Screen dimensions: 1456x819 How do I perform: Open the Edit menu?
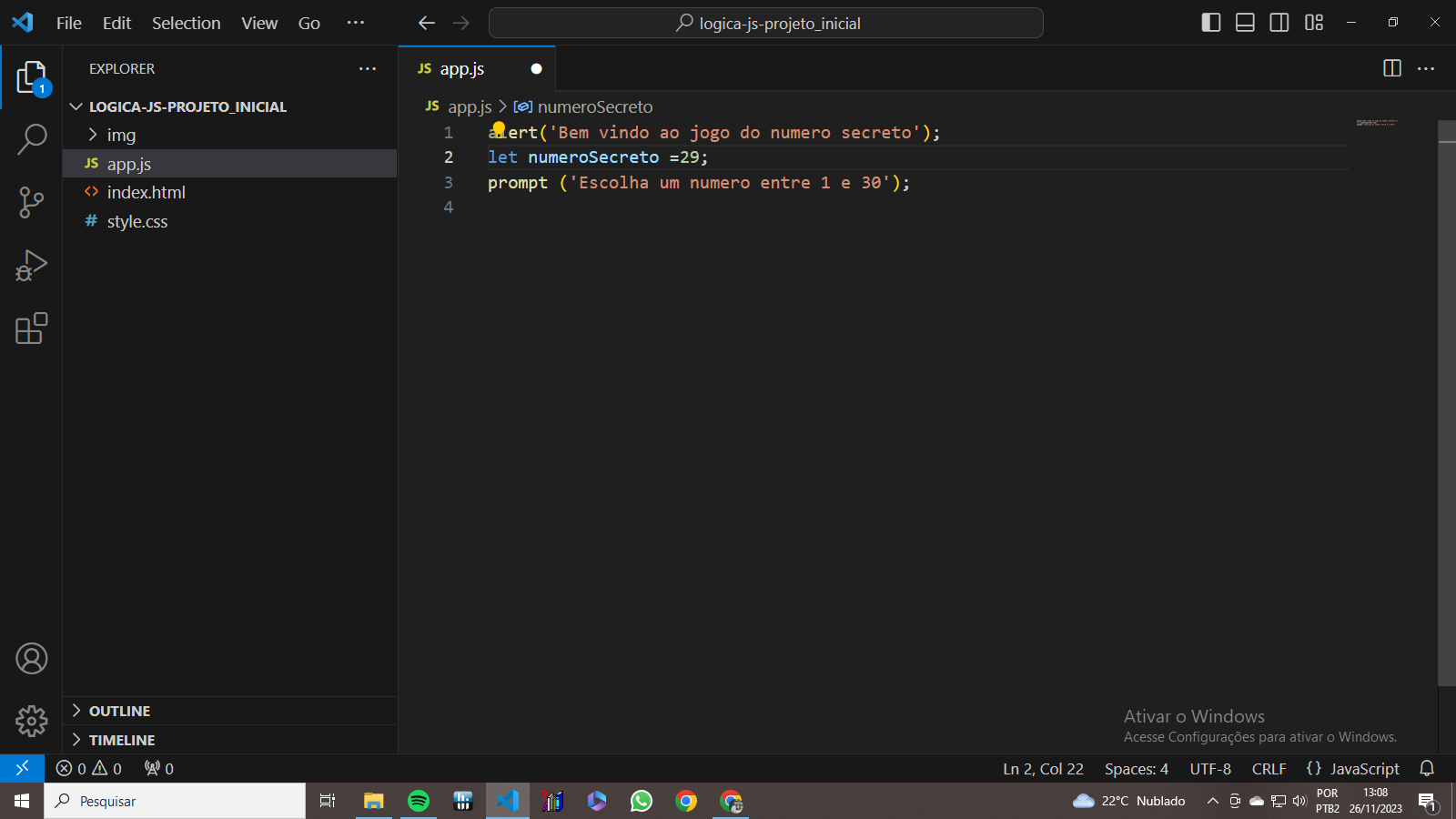click(x=116, y=23)
